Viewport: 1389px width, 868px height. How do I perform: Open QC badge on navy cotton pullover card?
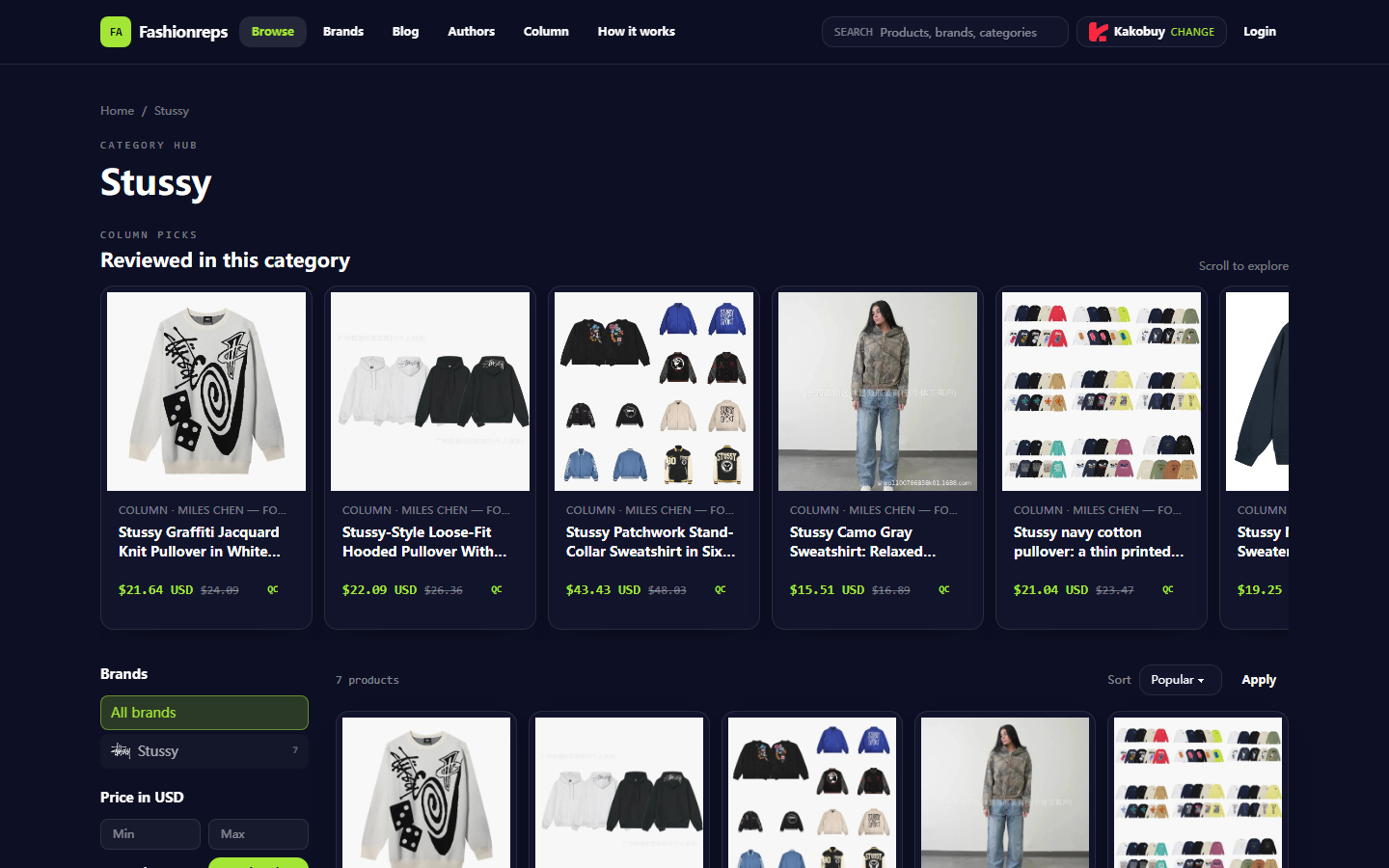pos(1168,589)
